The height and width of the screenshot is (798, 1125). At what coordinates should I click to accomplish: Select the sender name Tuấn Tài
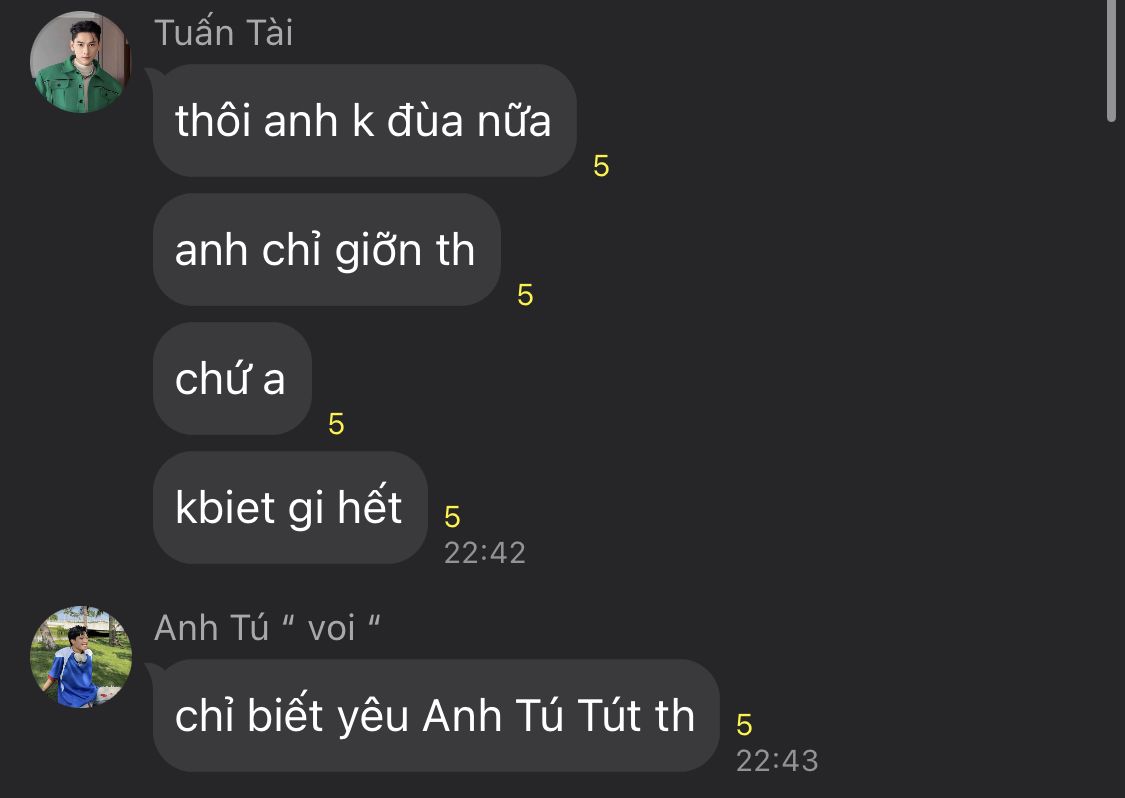(x=223, y=33)
